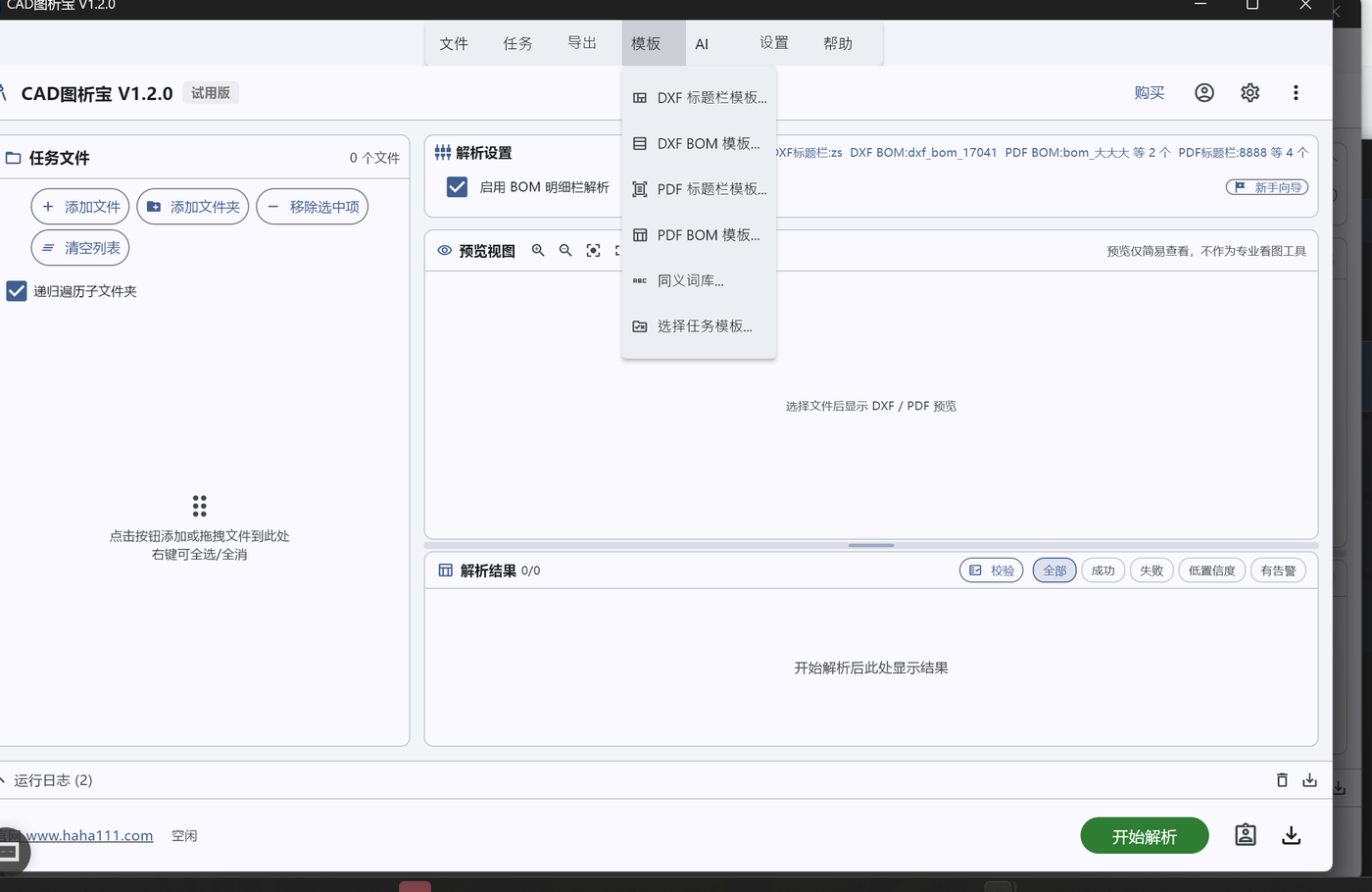The image size is (1372, 892).
Task: Open the 文件 menu
Action: [454, 43]
